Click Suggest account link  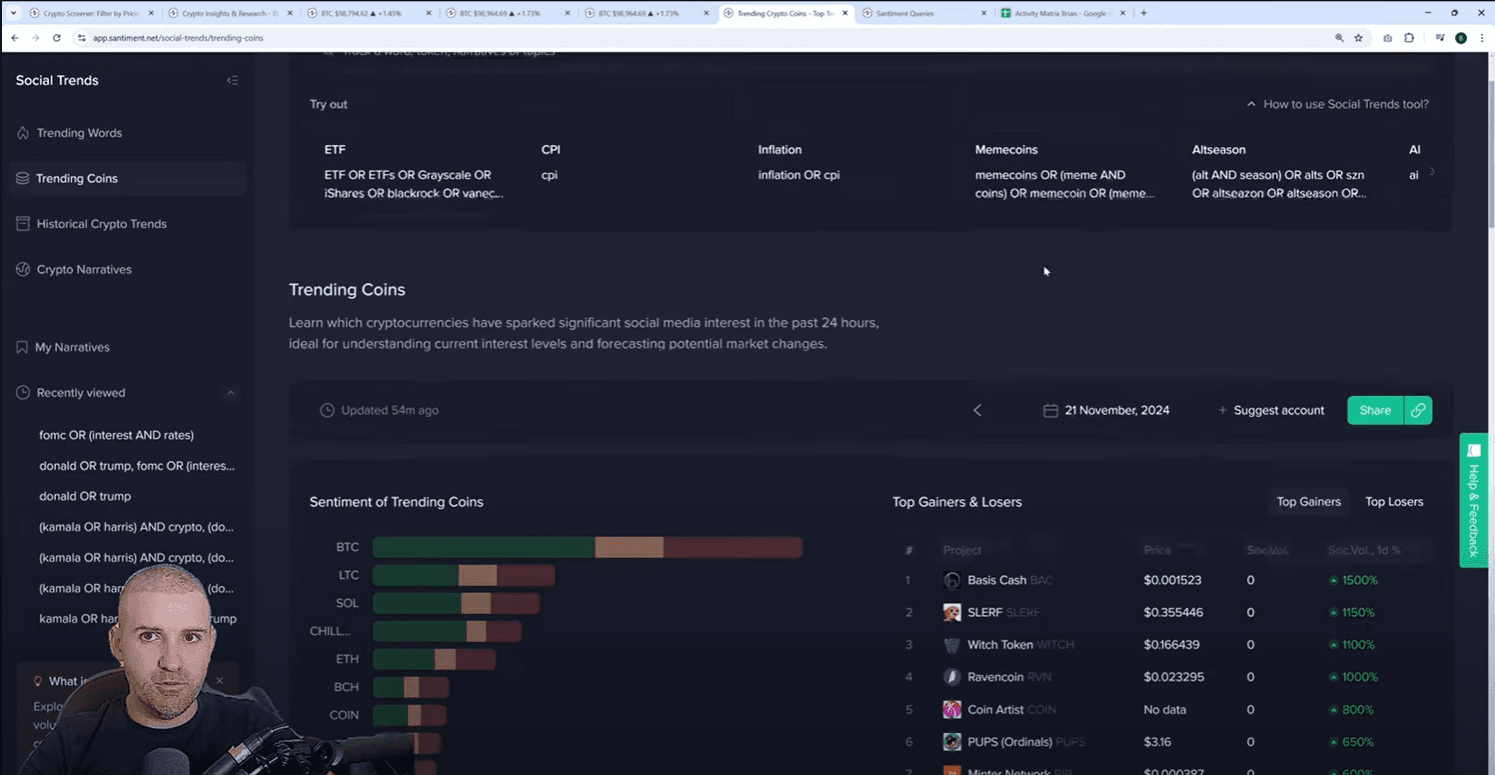(1271, 410)
